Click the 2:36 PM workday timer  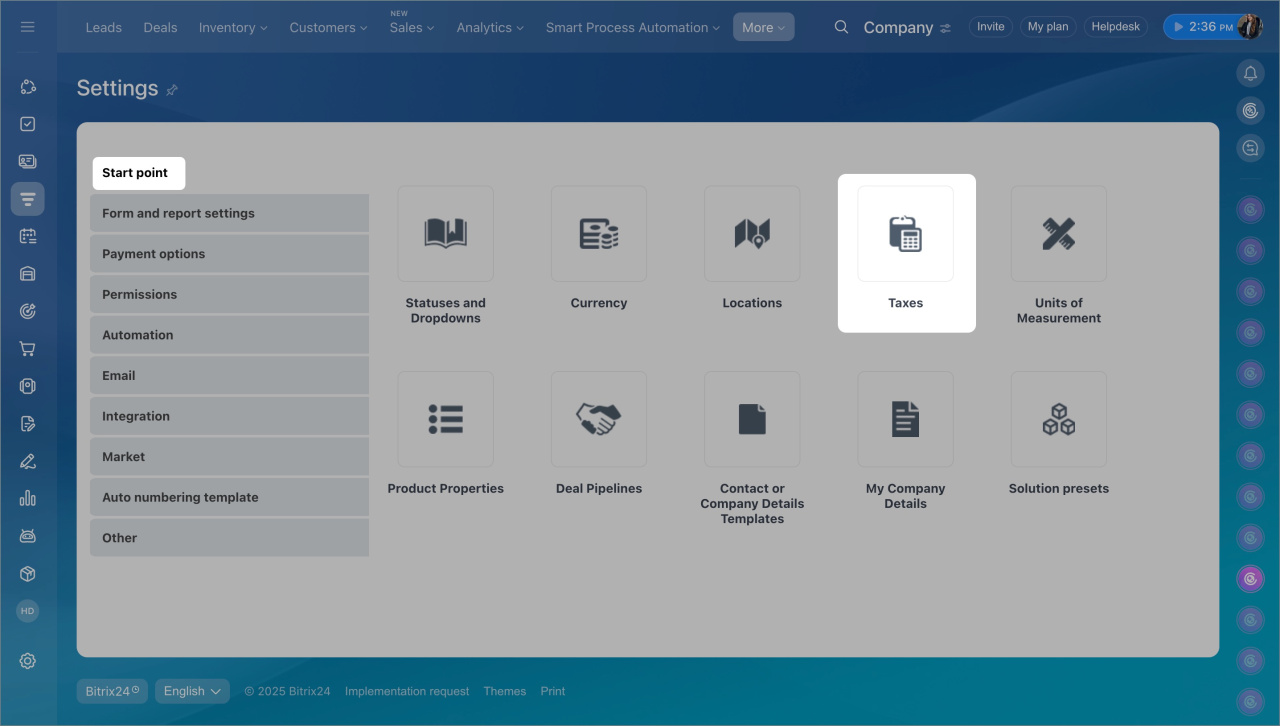1203,27
